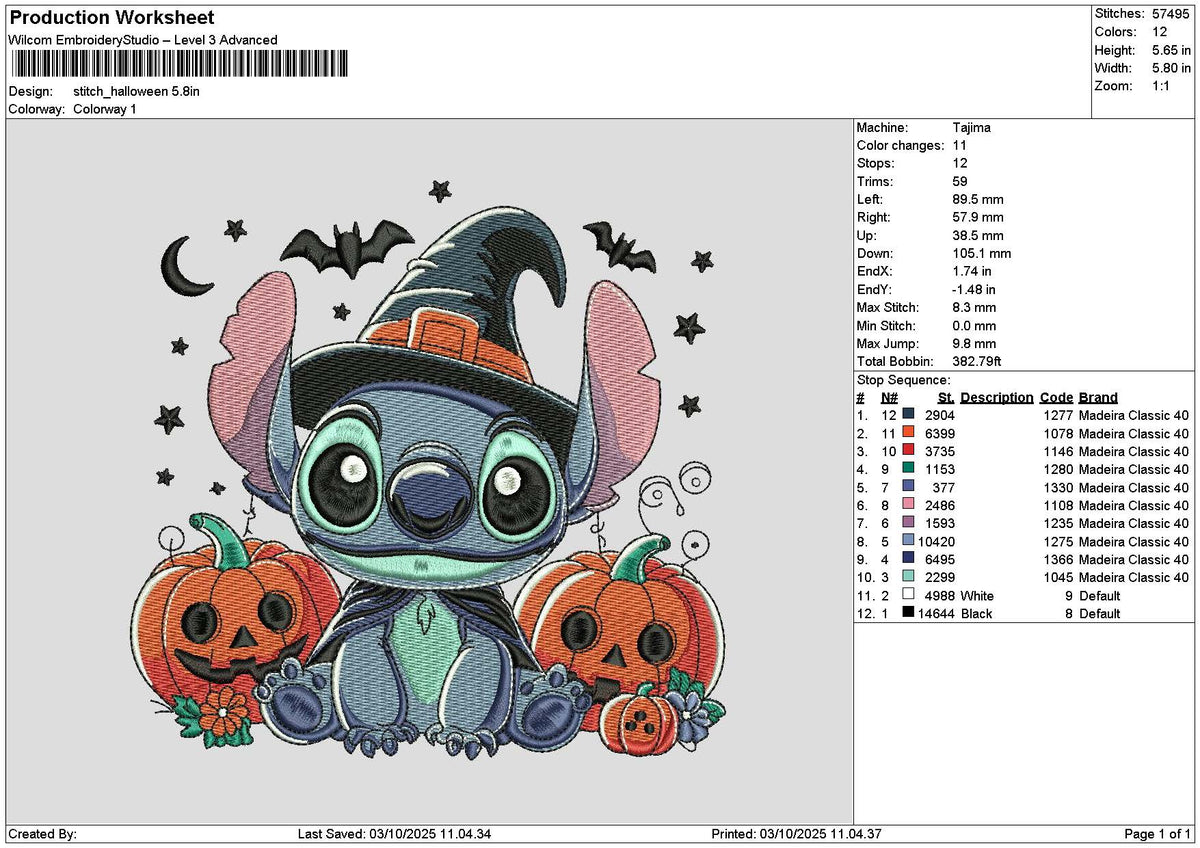This screenshot has height=848, width=1200.
Task: Pick the dark teal swatch for code 1277
Action: (x=908, y=414)
